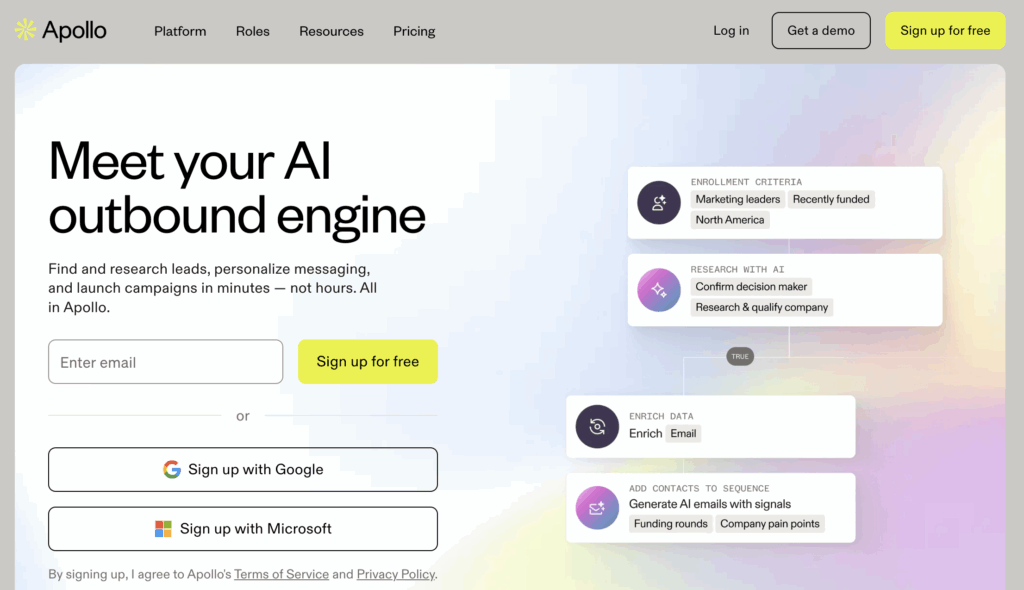Click the Google logo icon
This screenshot has width=1024, height=590.
pyautogui.click(x=172, y=469)
